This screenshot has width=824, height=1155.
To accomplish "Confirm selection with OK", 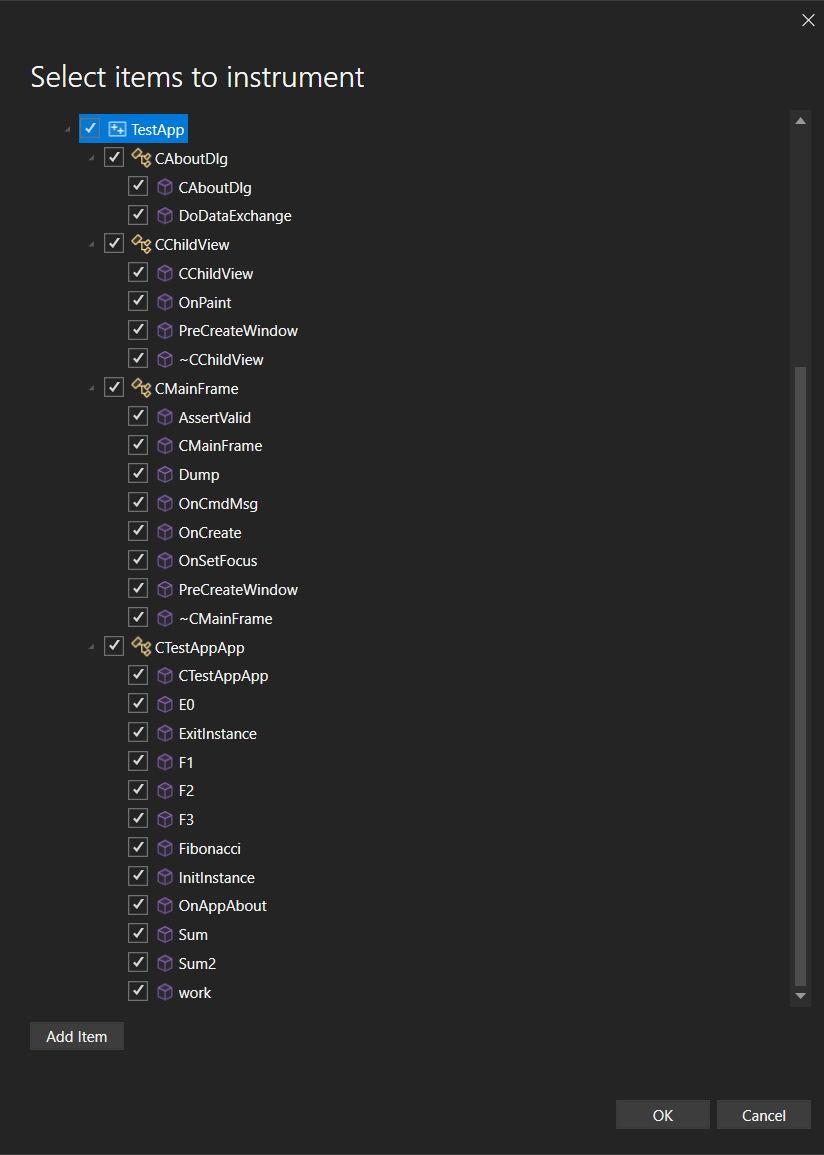I will (662, 1114).
